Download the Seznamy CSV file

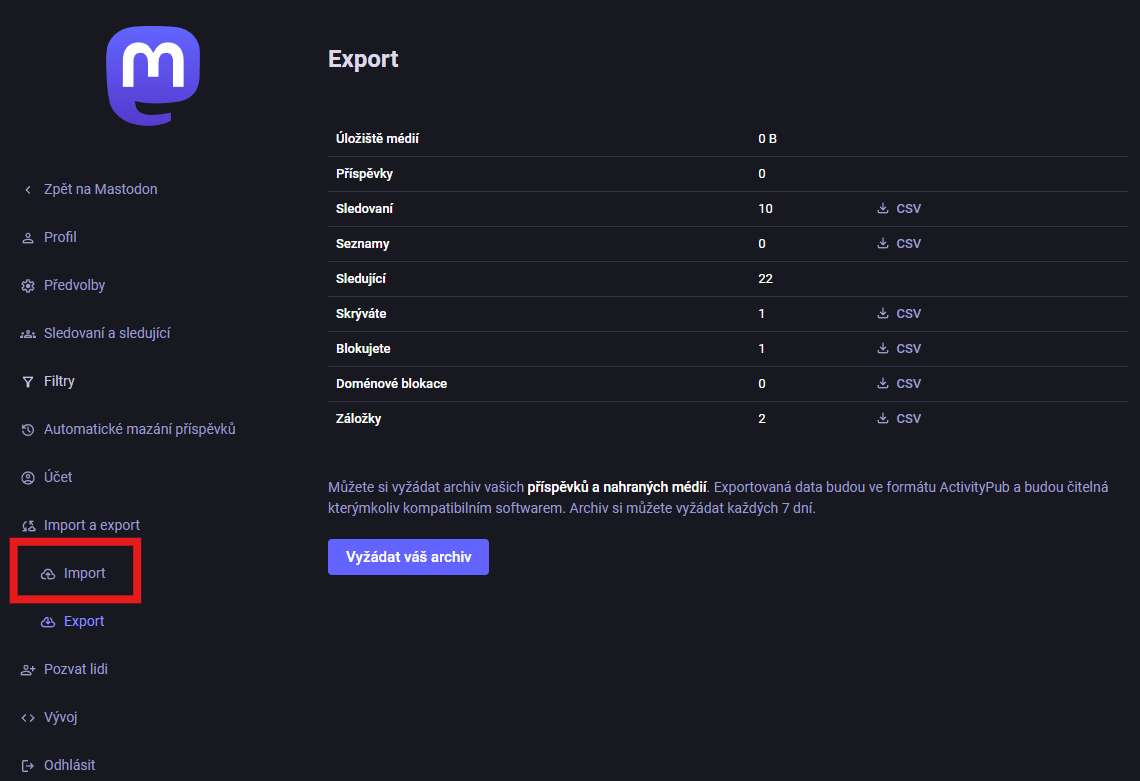pyautogui.click(x=899, y=244)
